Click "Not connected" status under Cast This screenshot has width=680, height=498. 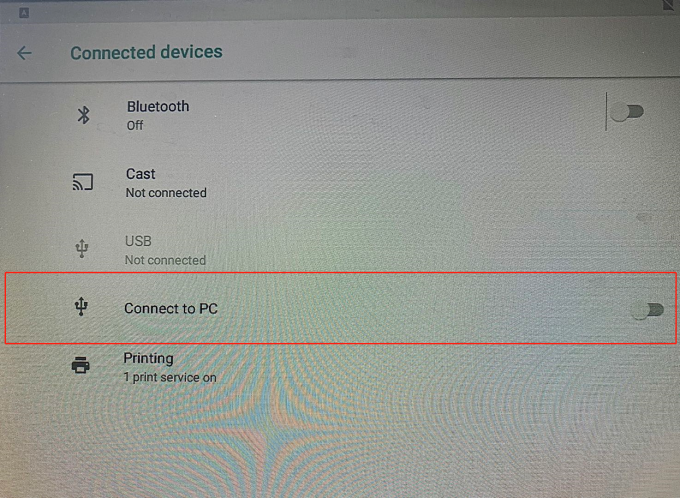tap(166, 192)
